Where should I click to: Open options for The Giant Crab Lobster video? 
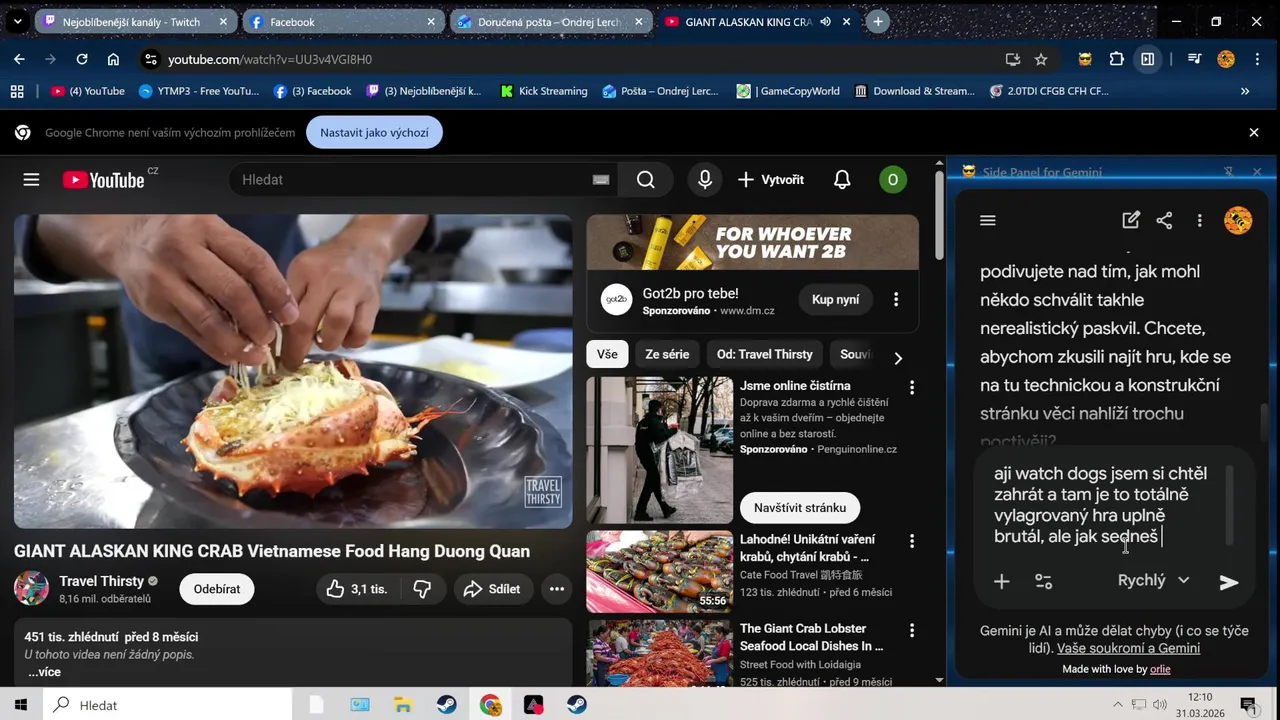coord(911,630)
